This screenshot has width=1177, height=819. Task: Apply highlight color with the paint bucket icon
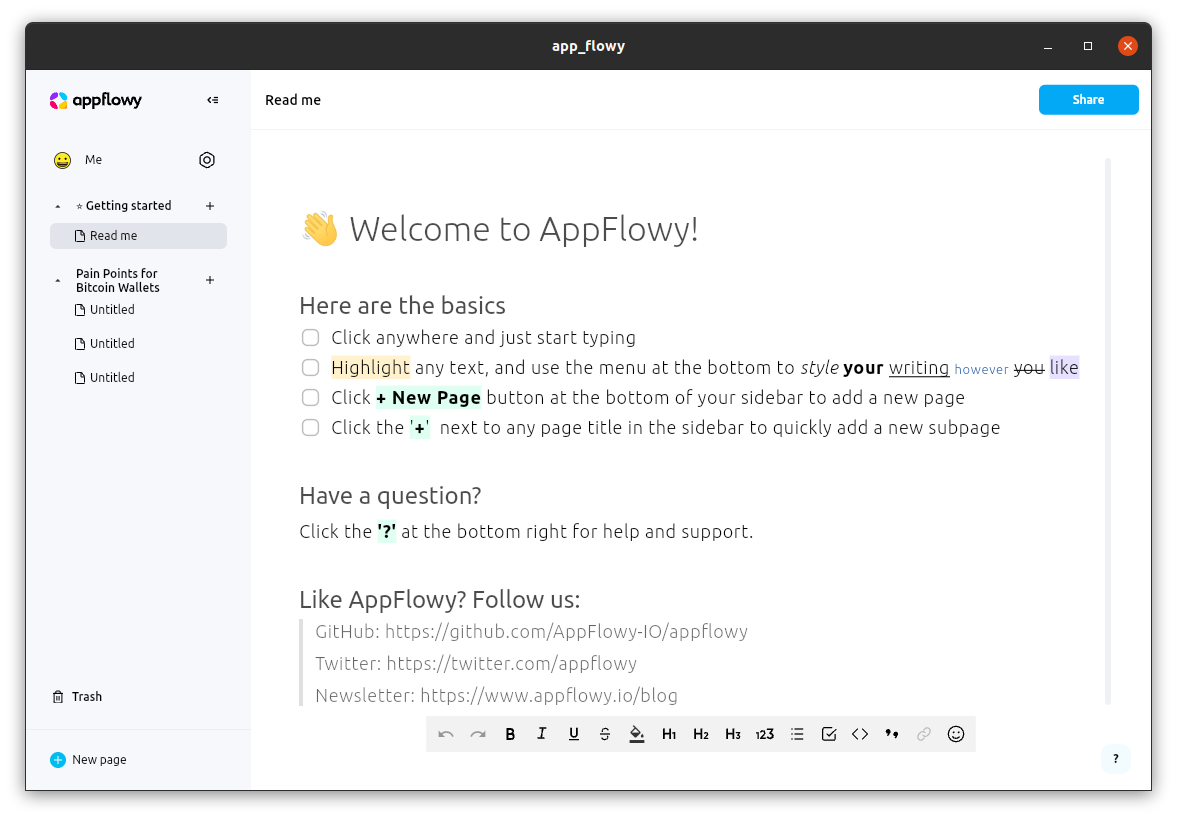point(637,734)
